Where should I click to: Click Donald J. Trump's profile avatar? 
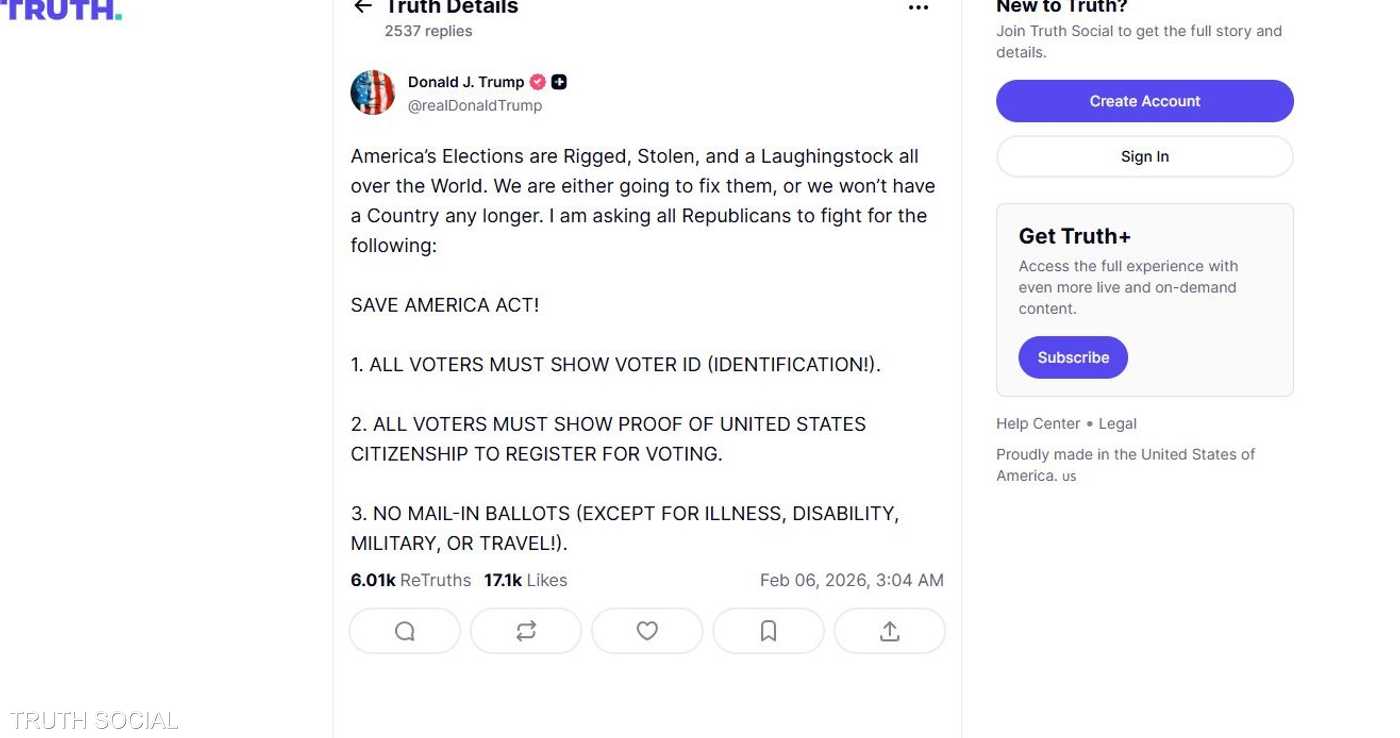pyautogui.click(x=373, y=93)
